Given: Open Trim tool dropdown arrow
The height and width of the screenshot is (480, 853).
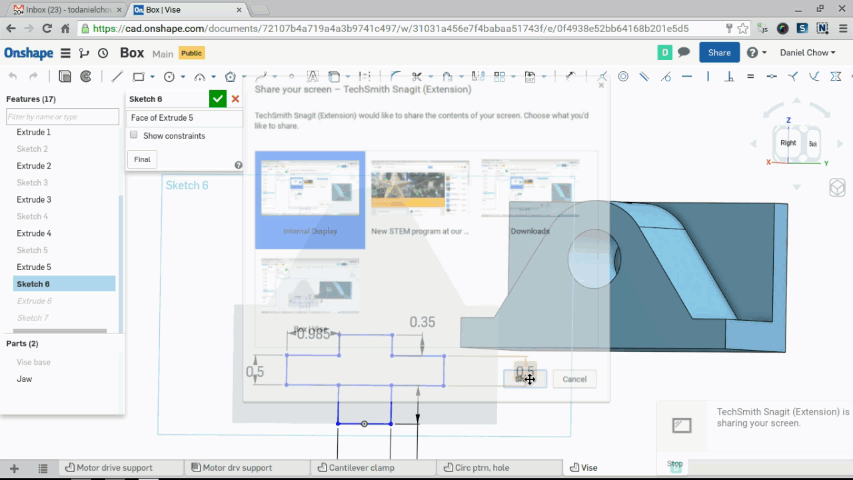Looking at the screenshot, I should [430, 77].
